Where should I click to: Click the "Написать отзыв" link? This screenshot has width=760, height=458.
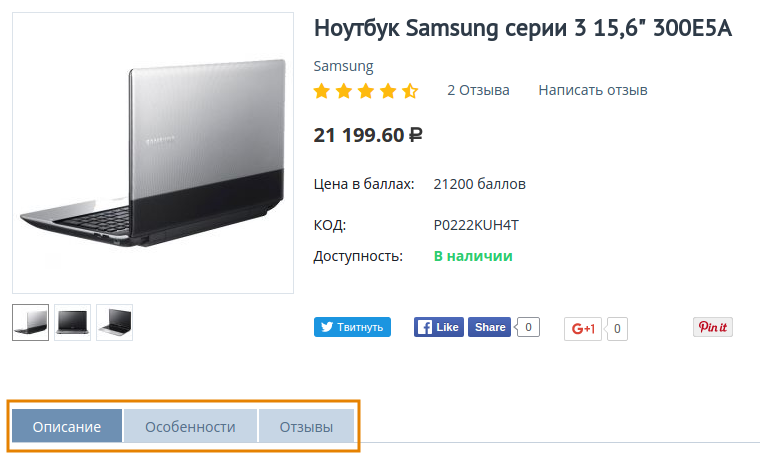coord(593,90)
